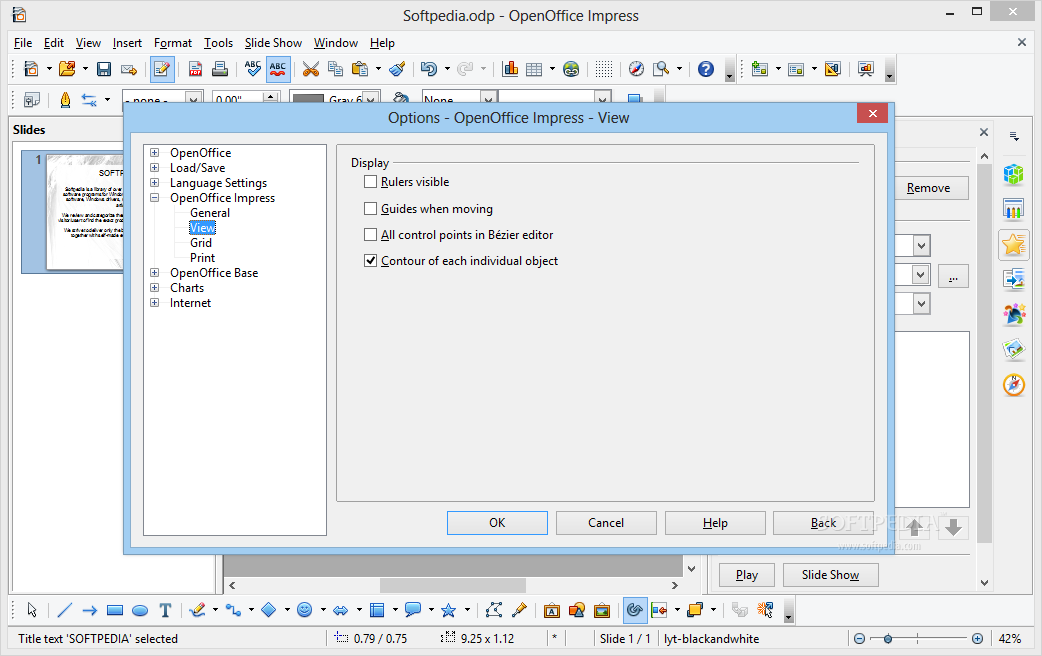The height and width of the screenshot is (656, 1042).
Task: Expand the Language Settings tree node
Action: (154, 182)
